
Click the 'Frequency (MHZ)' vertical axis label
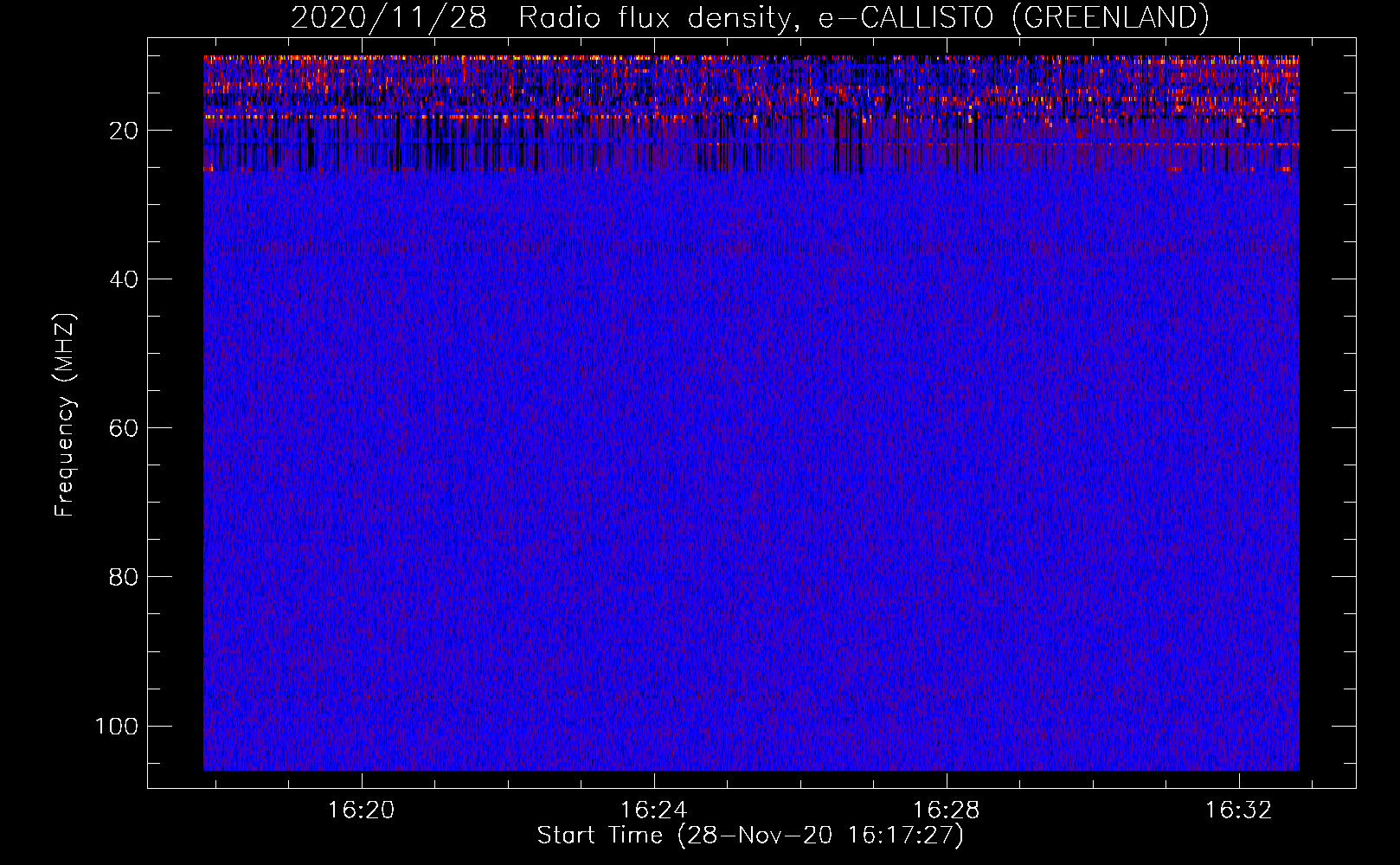pos(65,415)
